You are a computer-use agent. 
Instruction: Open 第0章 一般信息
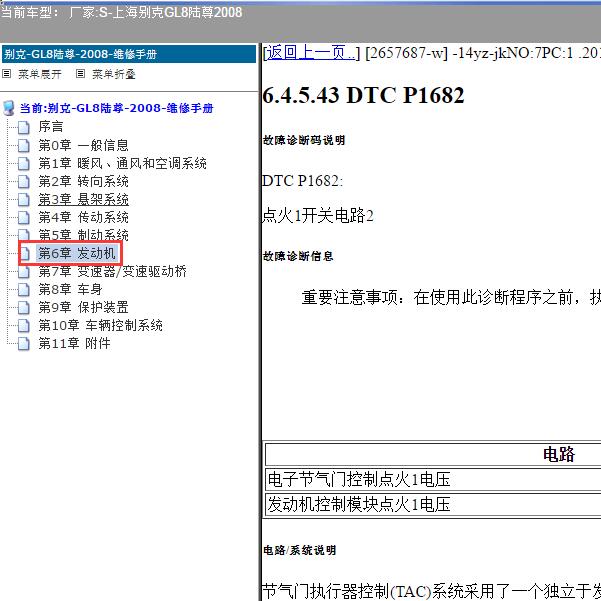pos(83,145)
